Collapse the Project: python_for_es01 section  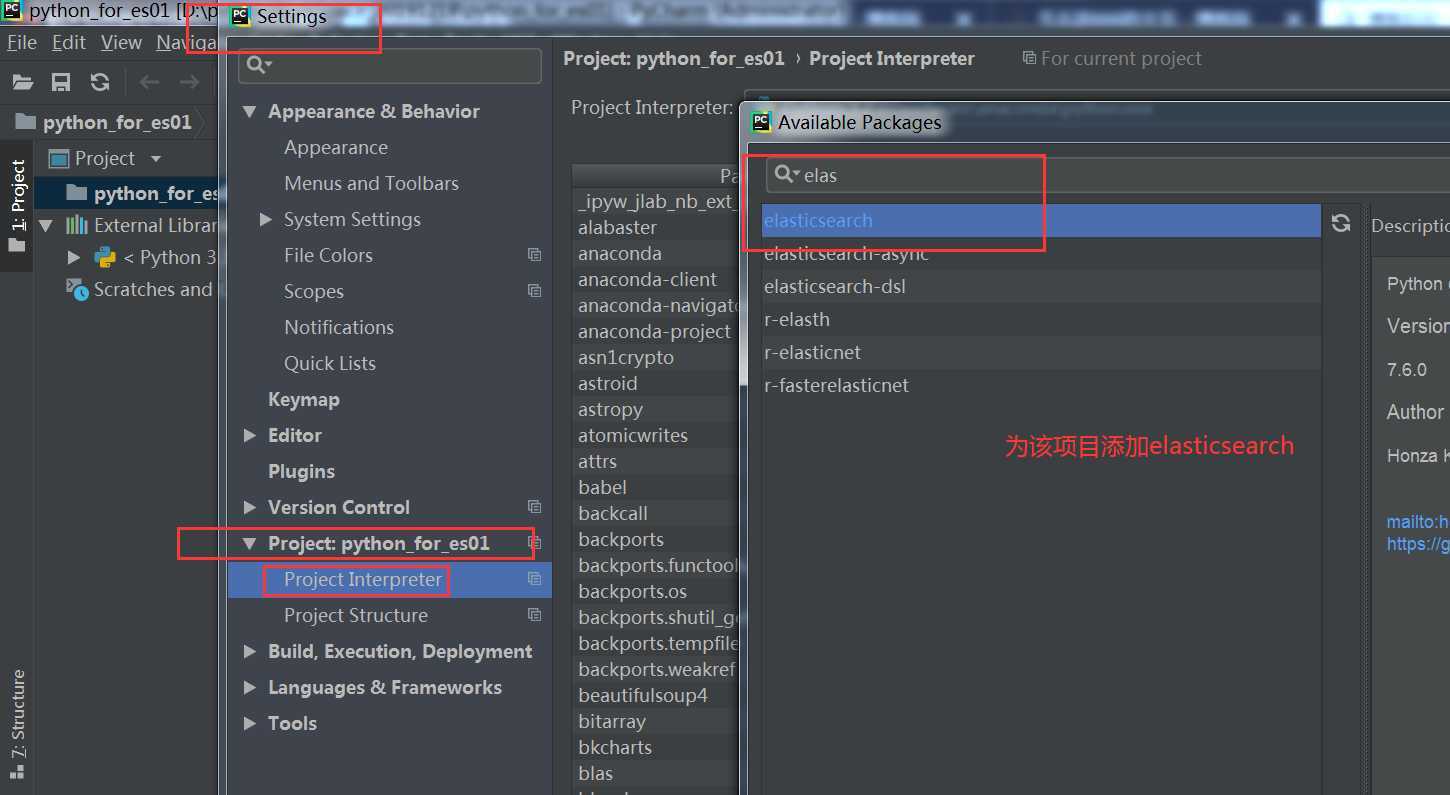click(249, 543)
